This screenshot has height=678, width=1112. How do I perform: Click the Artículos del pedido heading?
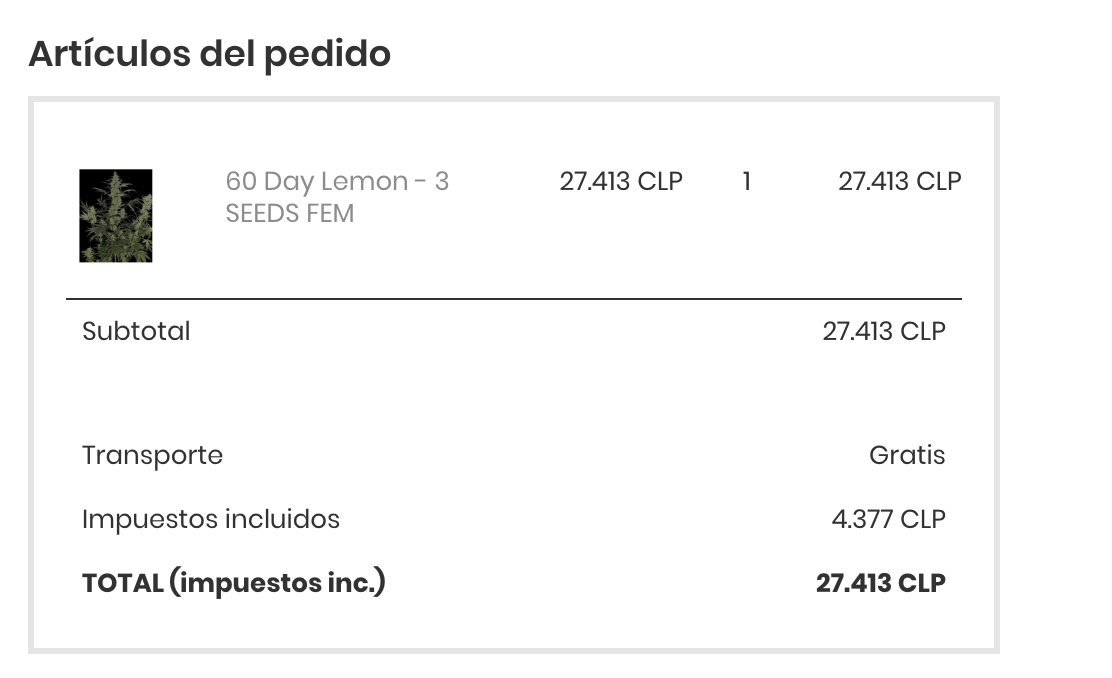pos(209,54)
